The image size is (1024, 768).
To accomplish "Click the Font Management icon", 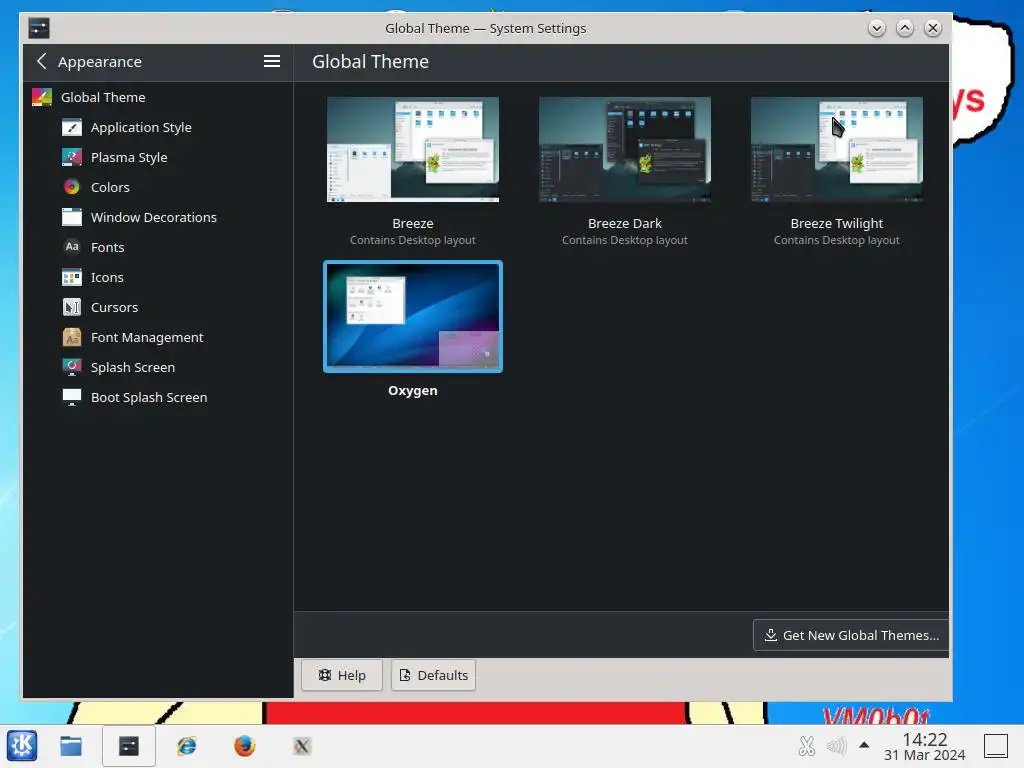I will (72, 337).
